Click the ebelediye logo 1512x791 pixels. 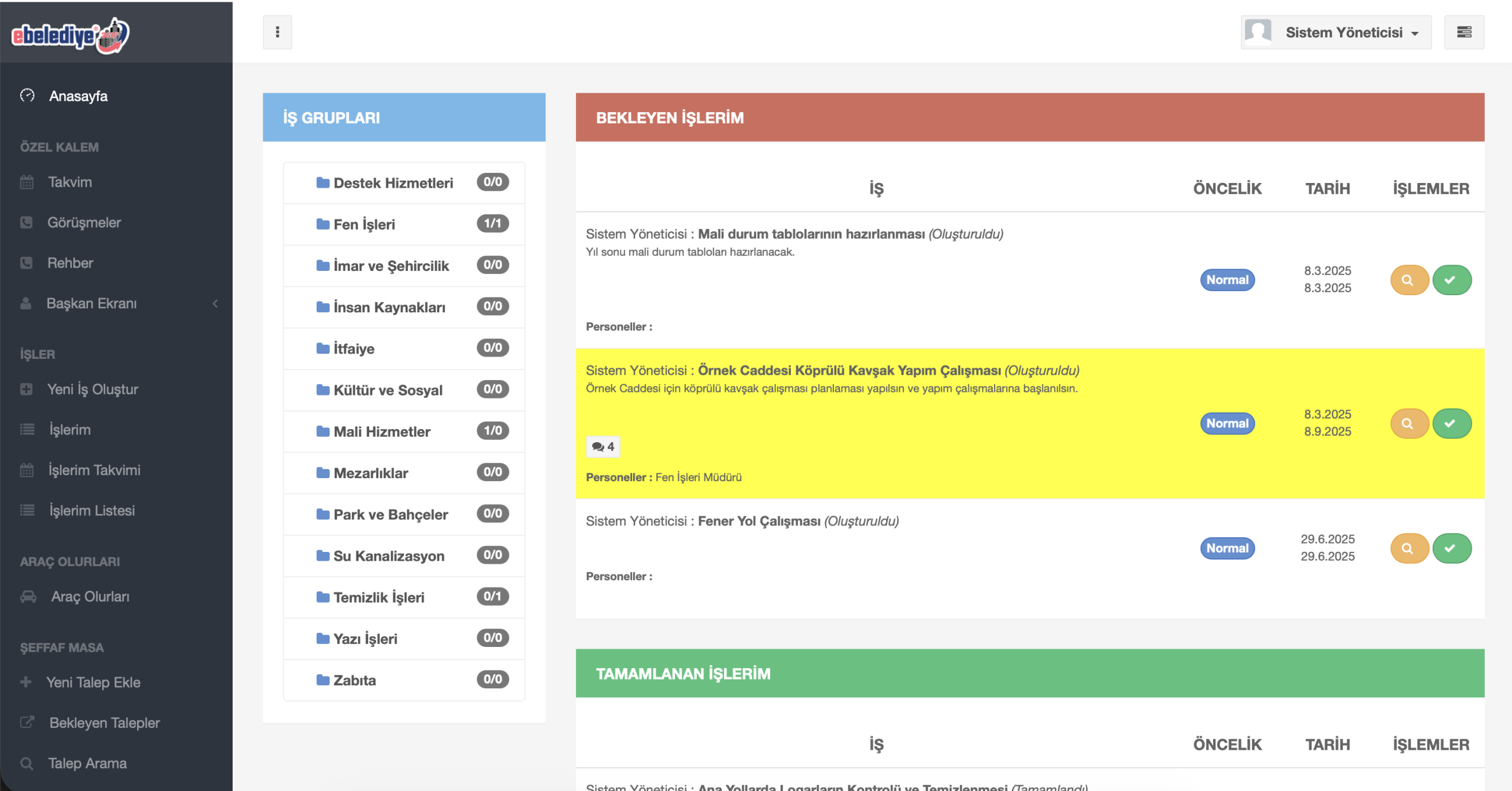[x=70, y=35]
